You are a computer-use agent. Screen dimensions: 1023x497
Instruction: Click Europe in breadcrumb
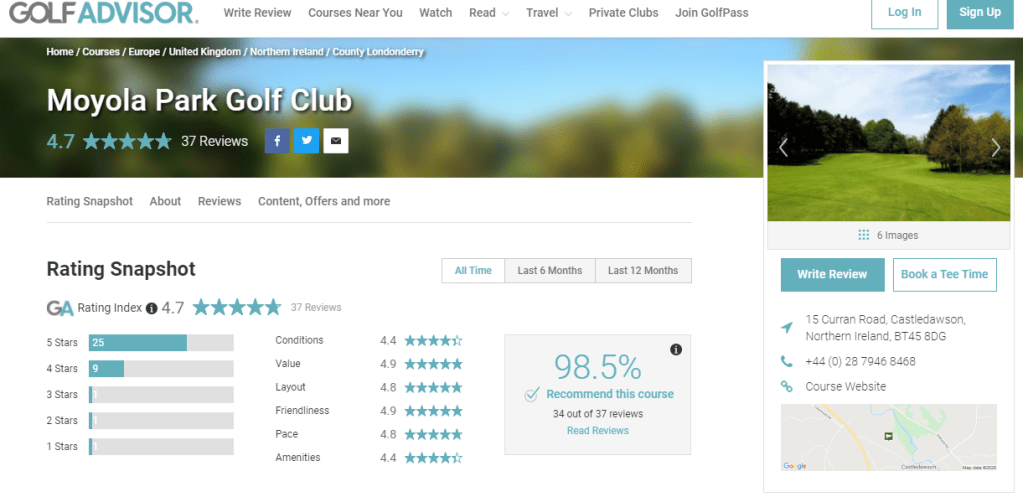click(144, 52)
